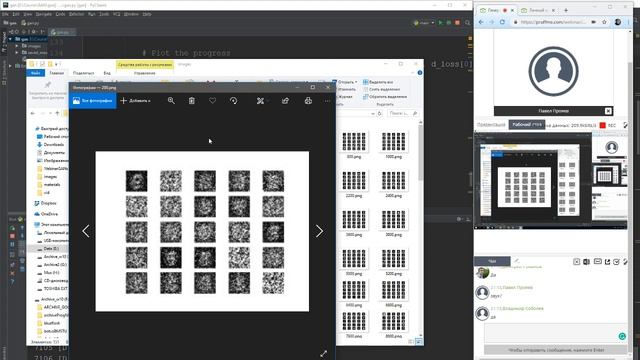This screenshot has width=640, height=360.
Task: Open the Help menu in PyCharm
Action: click(147, 14)
